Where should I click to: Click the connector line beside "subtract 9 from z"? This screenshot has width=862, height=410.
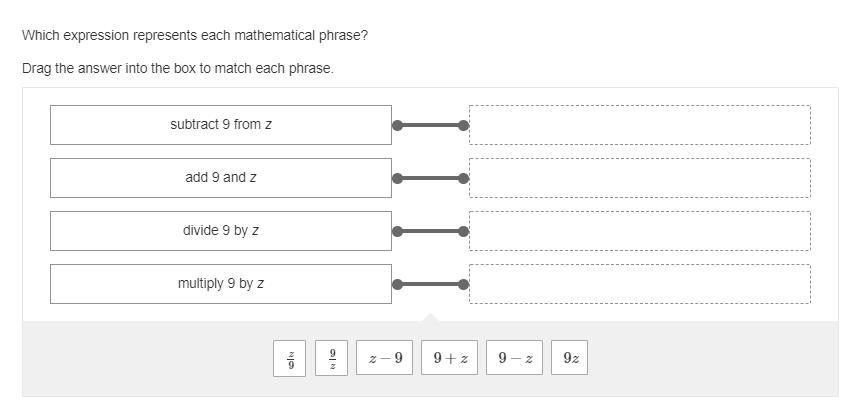pos(430,125)
